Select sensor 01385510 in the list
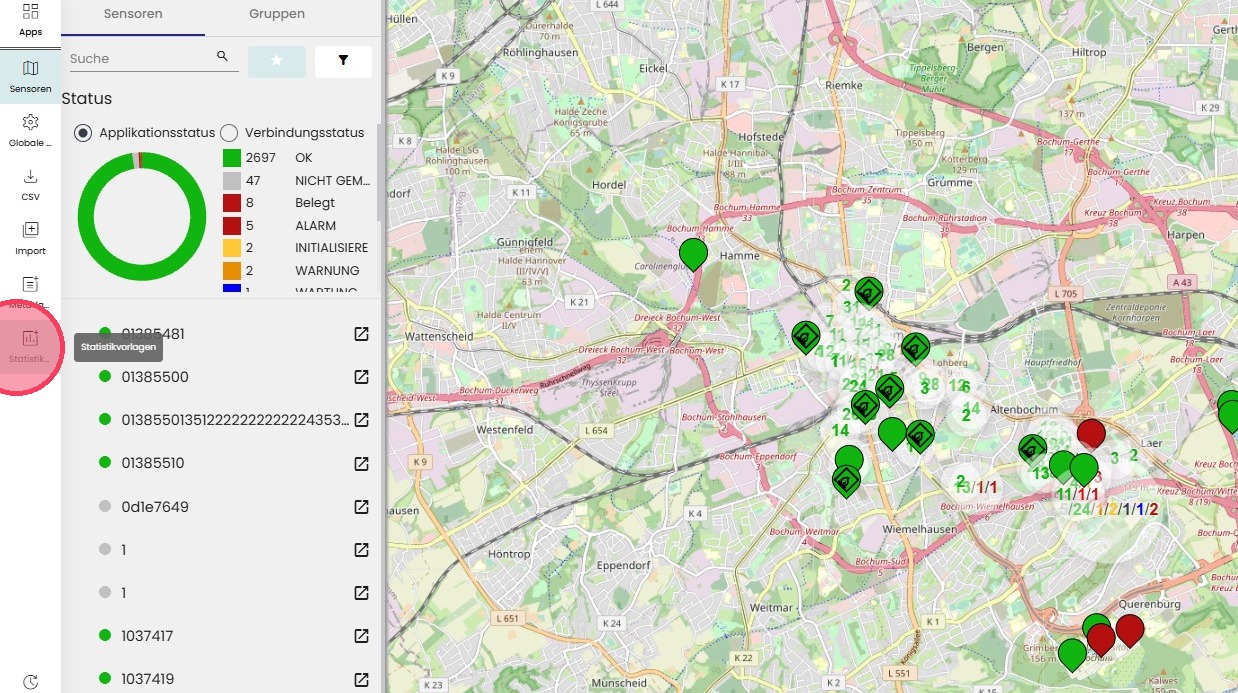Viewport: 1238px width, 693px height. click(155, 463)
